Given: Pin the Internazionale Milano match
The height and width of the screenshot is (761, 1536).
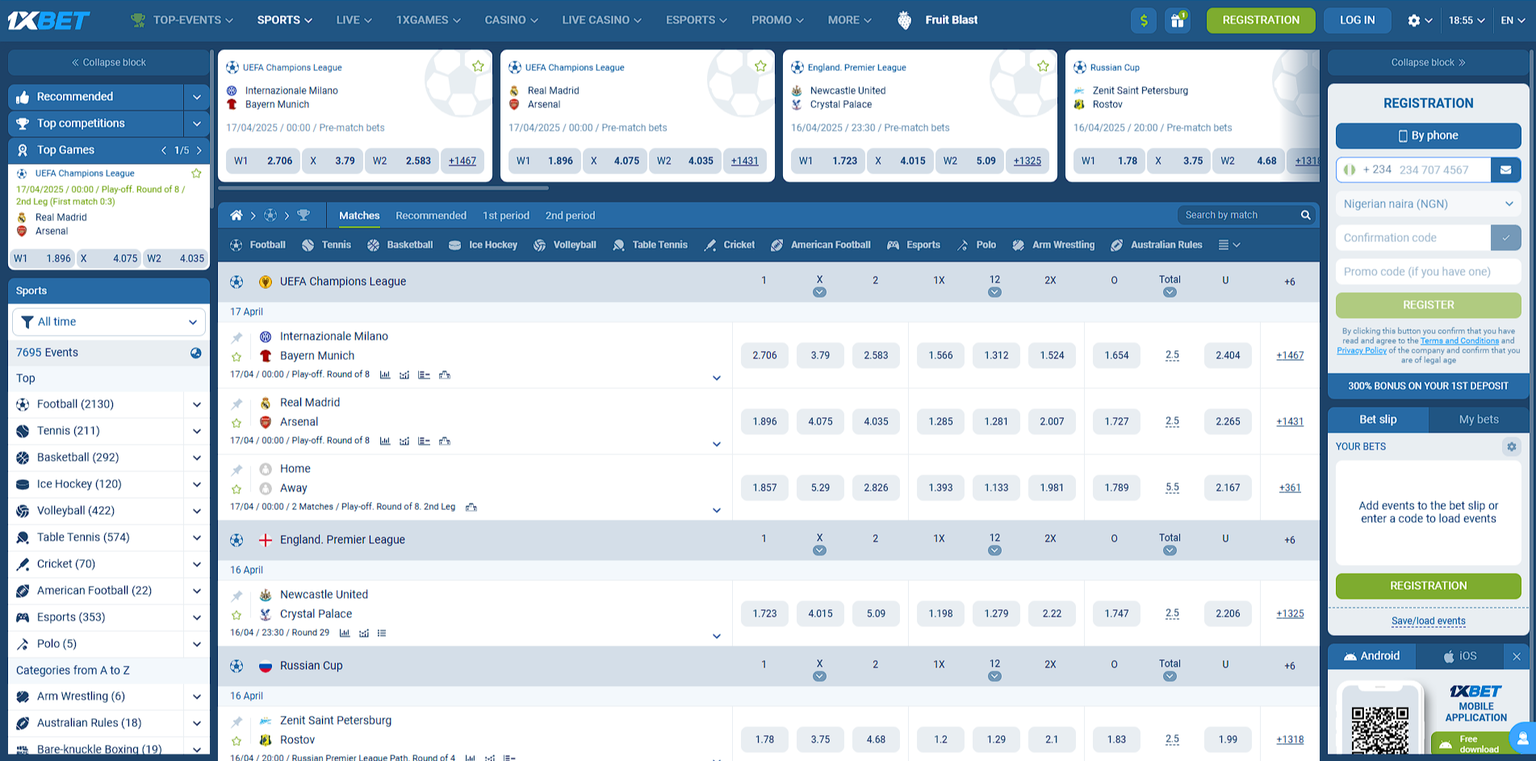Looking at the screenshot, I should [237, 338].
